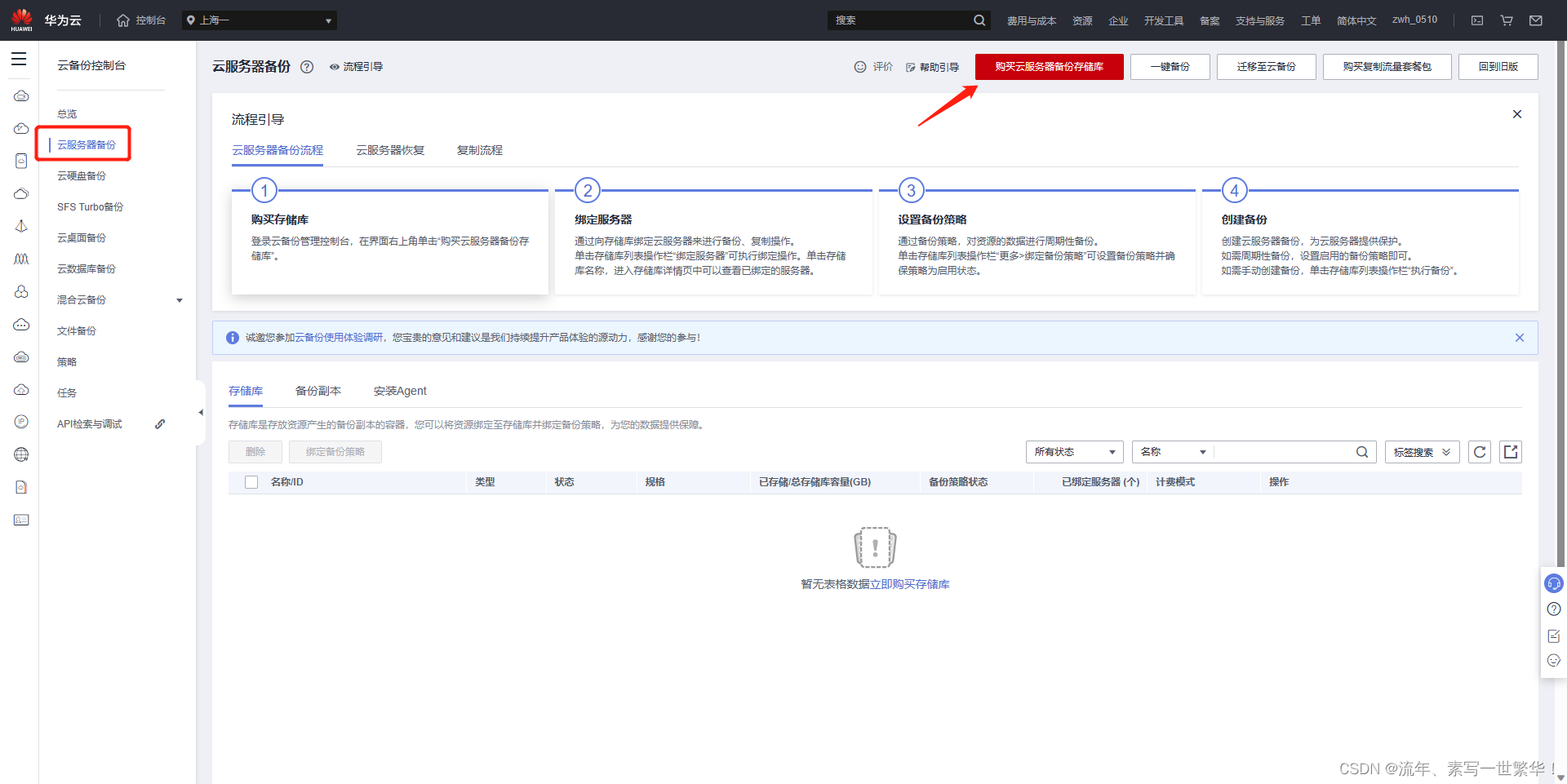Click 购买复制流量套餐包 button
The height and width of the screenshot is (784, 1567).
[1387, 67]
